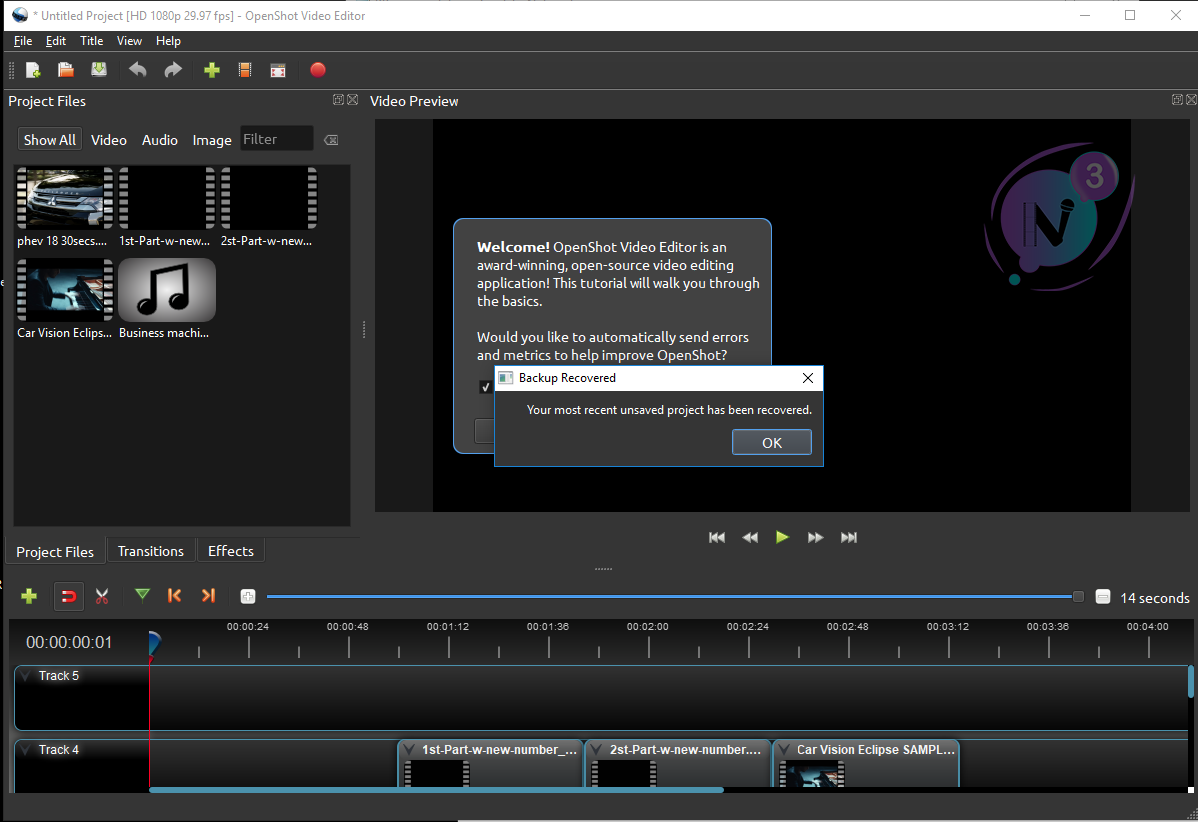The image size is (1198, 822).
Task: Open the 1st-Part-w-new-number clip menu arrow
Action: [410, 750]
